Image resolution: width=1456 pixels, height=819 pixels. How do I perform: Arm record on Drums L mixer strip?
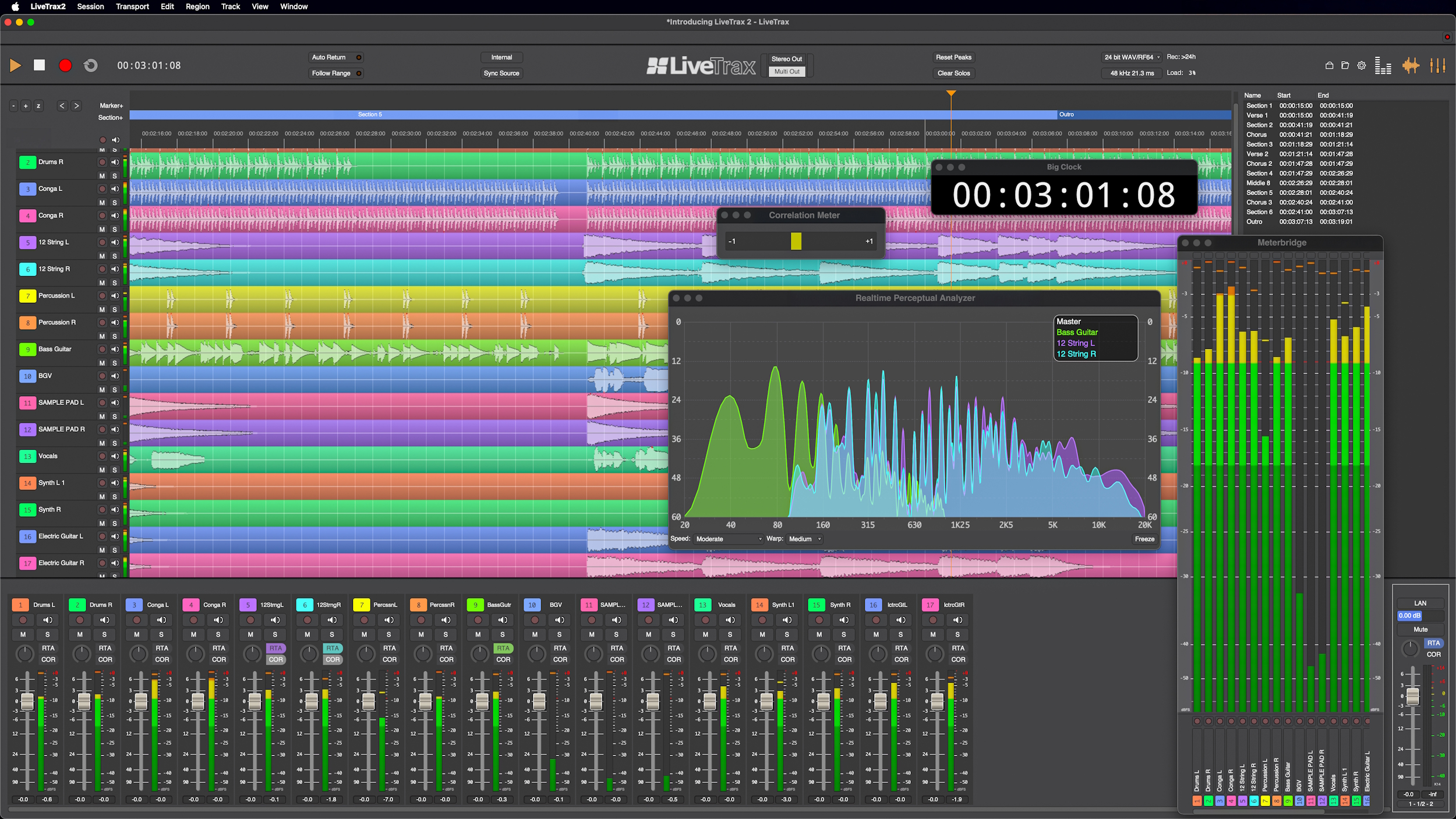pos(23,620)
